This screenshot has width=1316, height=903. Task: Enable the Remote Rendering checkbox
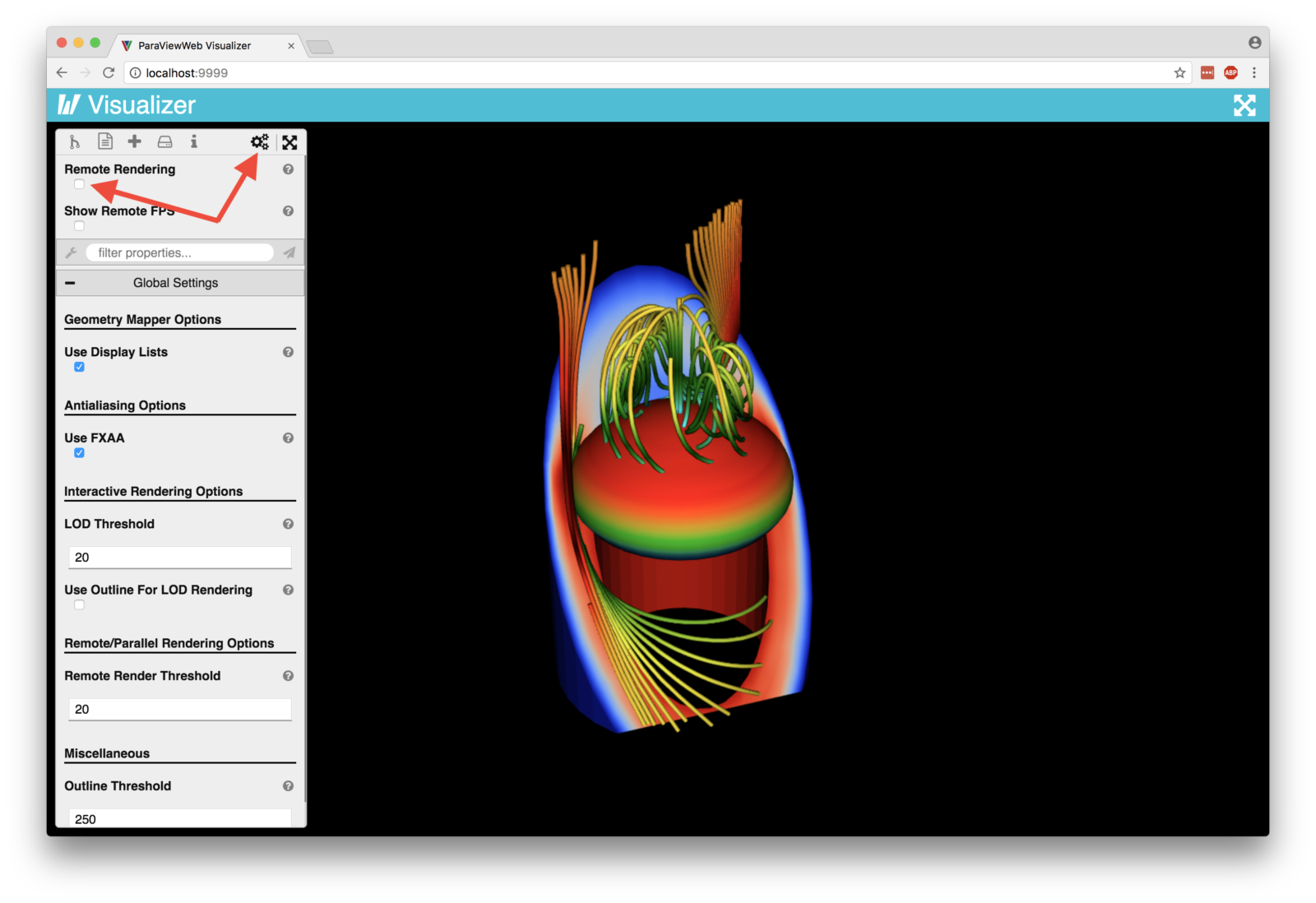click(x=79, y=184)
